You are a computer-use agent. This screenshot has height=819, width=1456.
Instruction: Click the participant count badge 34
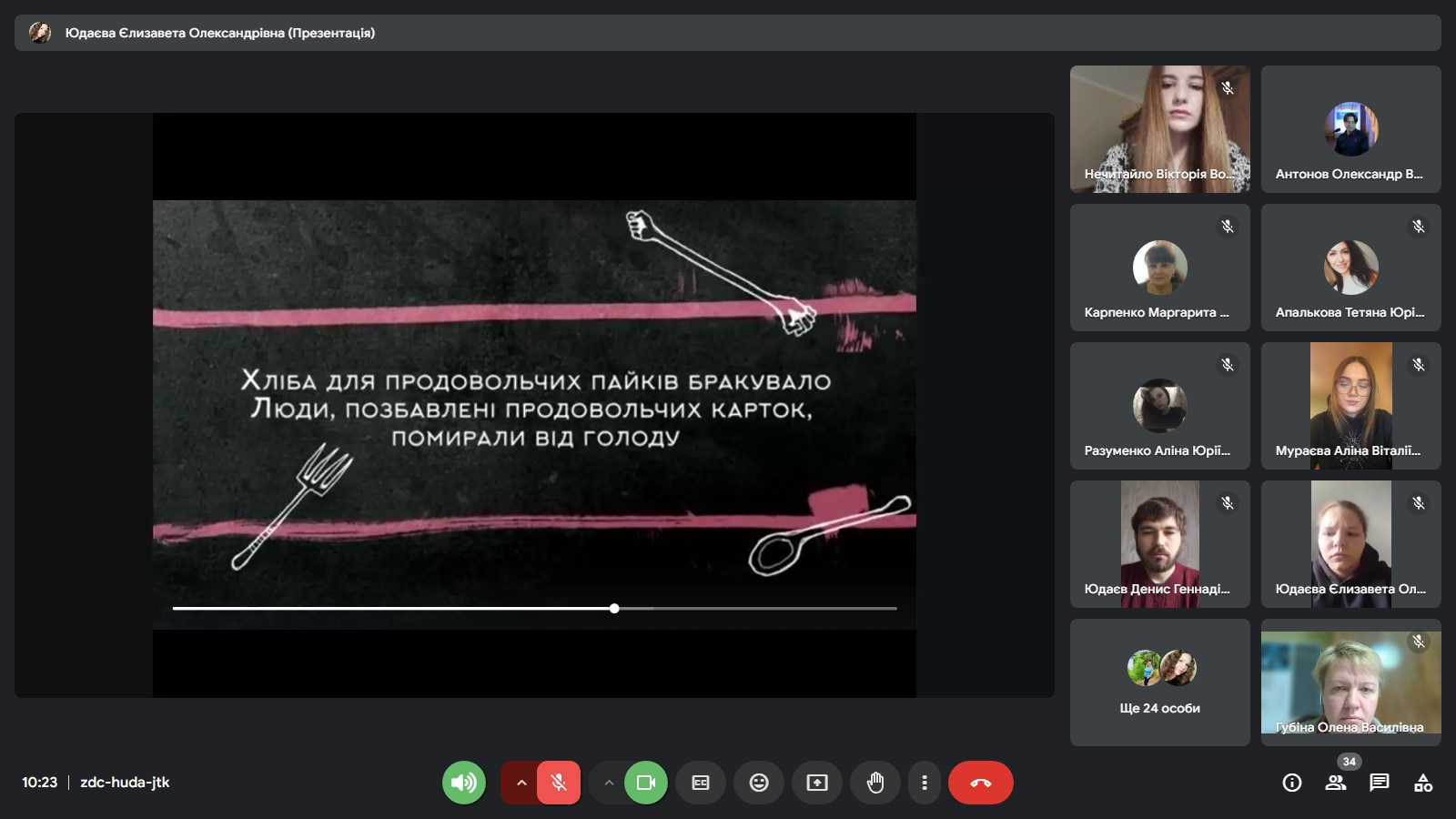(x=1349, y=762)
